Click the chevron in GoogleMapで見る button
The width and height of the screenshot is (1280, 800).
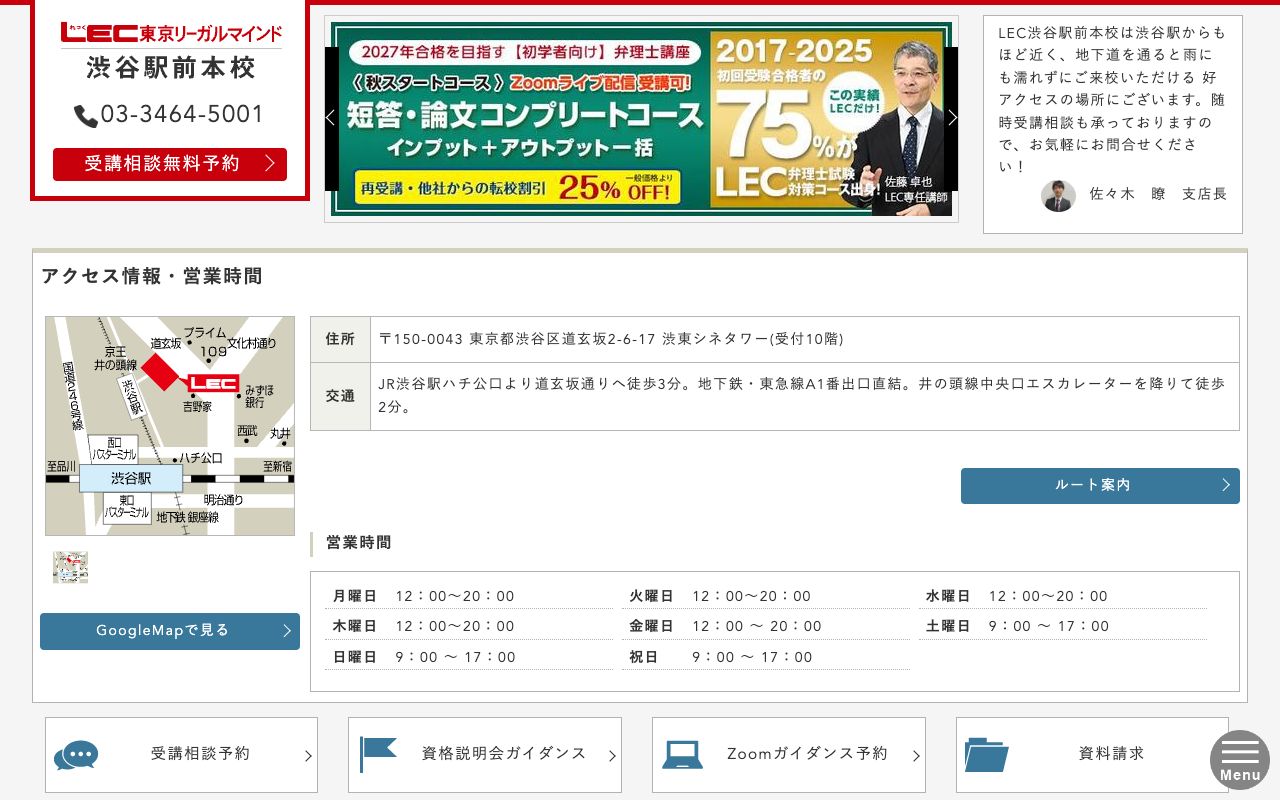click(x=287, y=631)
